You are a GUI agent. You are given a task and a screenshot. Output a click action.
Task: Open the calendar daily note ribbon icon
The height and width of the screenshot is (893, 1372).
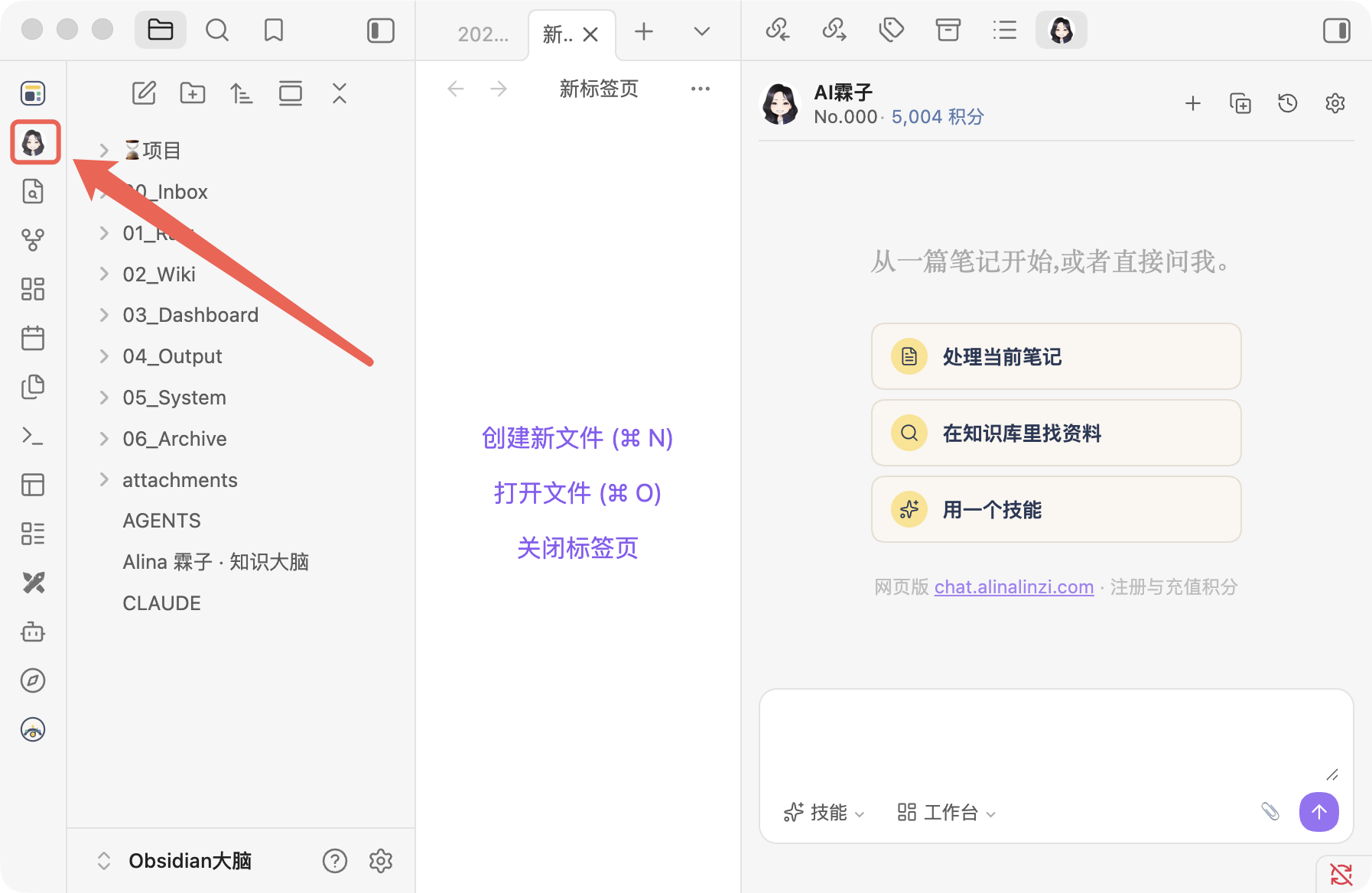pyautogui.click(x=33, y=338)
